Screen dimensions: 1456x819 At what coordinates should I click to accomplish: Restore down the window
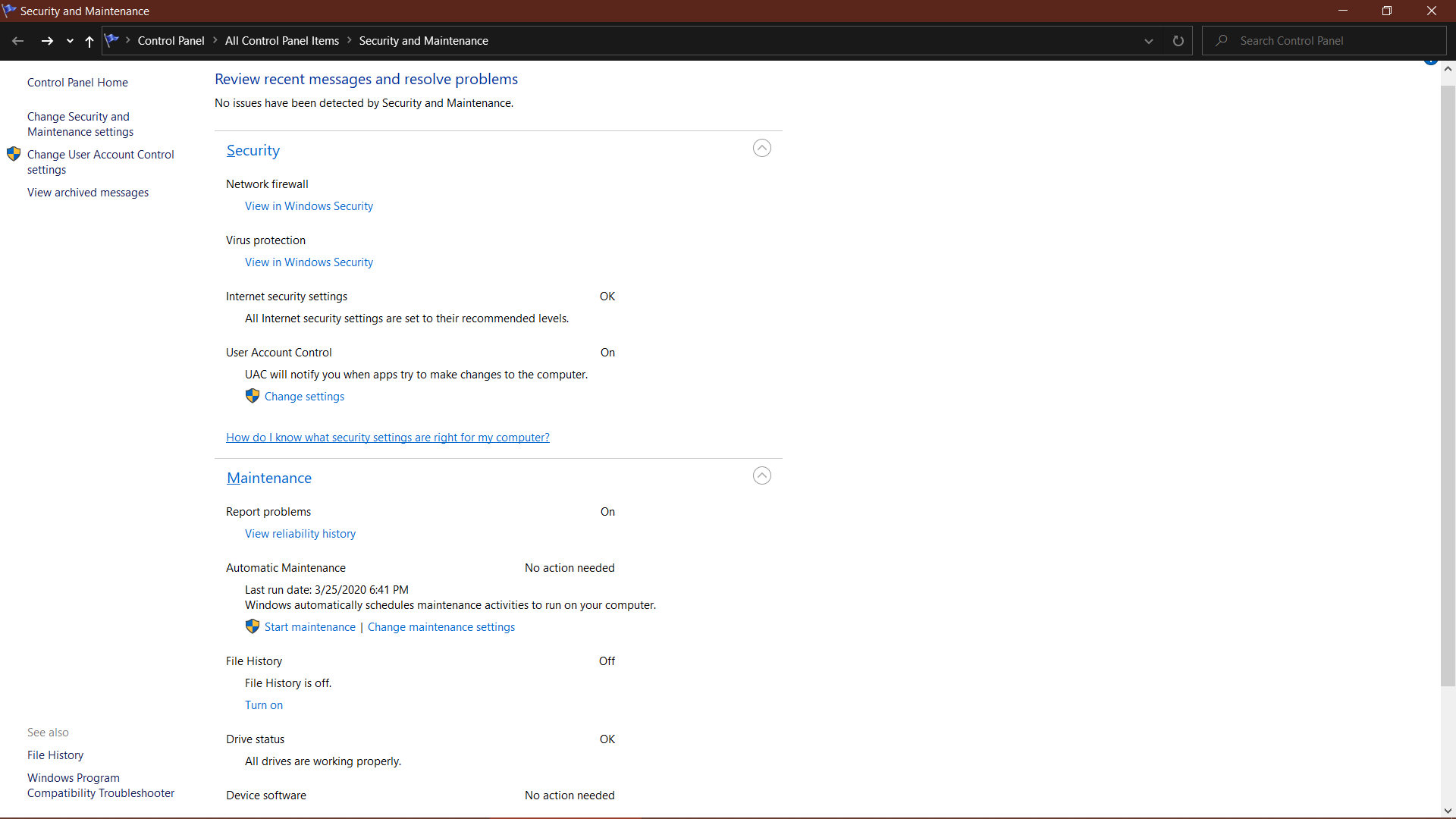1387,11
